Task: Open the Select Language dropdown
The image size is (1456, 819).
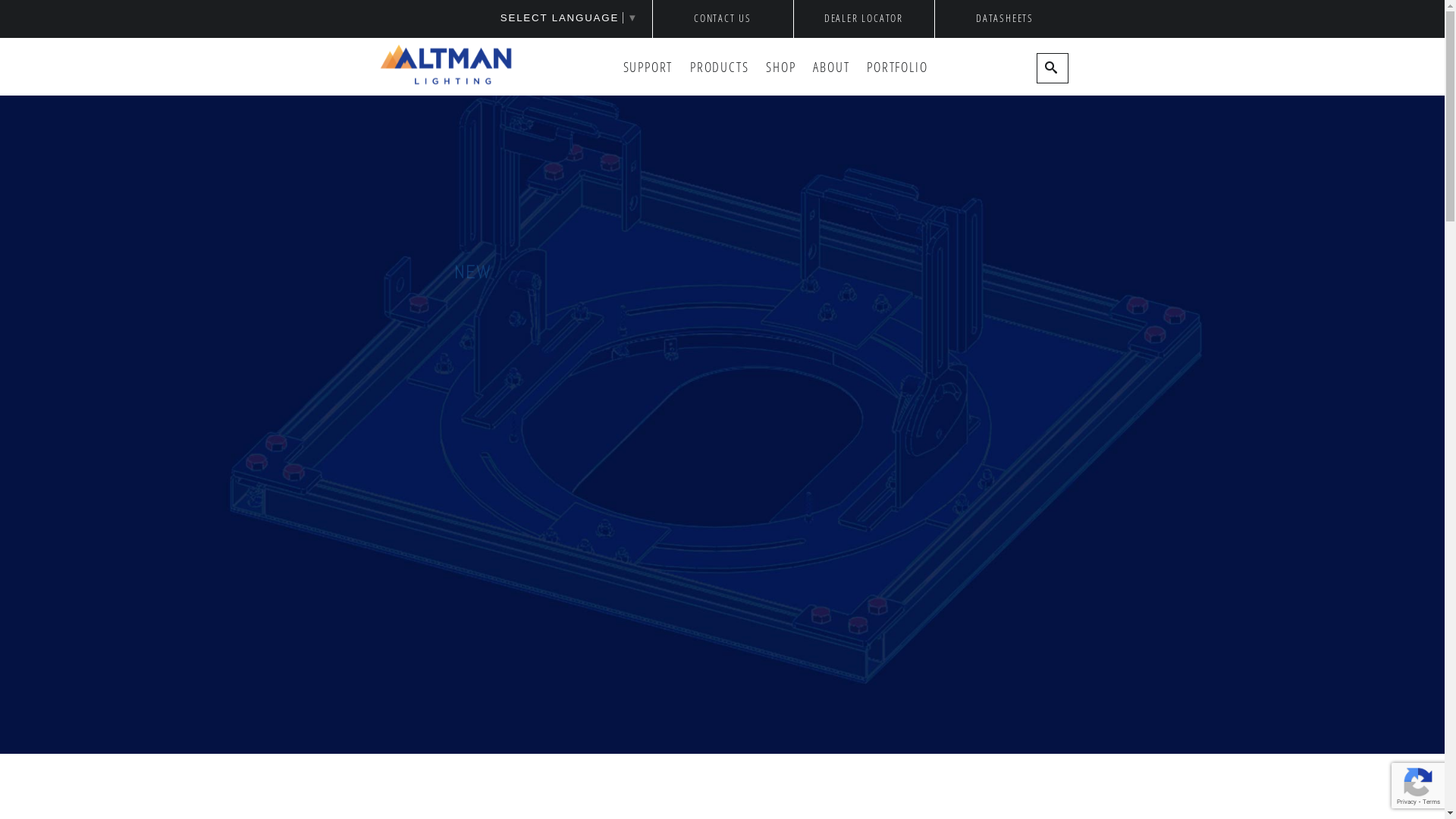Action: [x=559, y=18]
